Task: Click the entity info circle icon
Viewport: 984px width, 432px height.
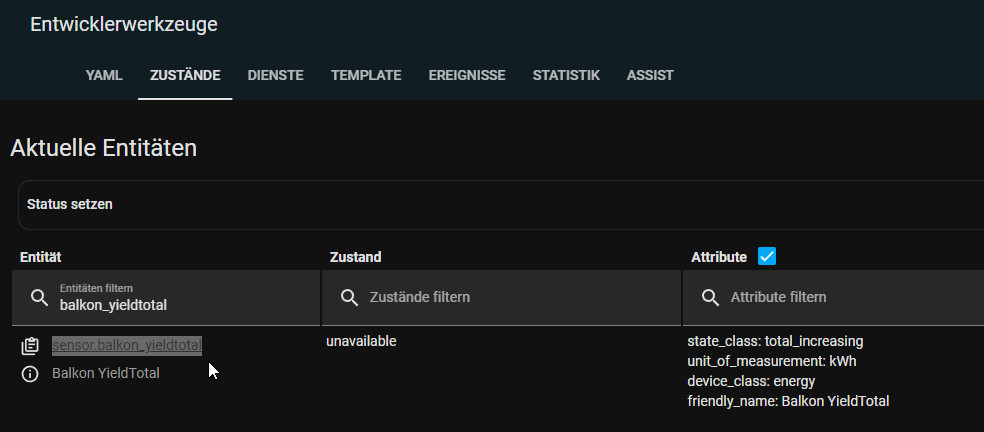Action: pos(30,373)
